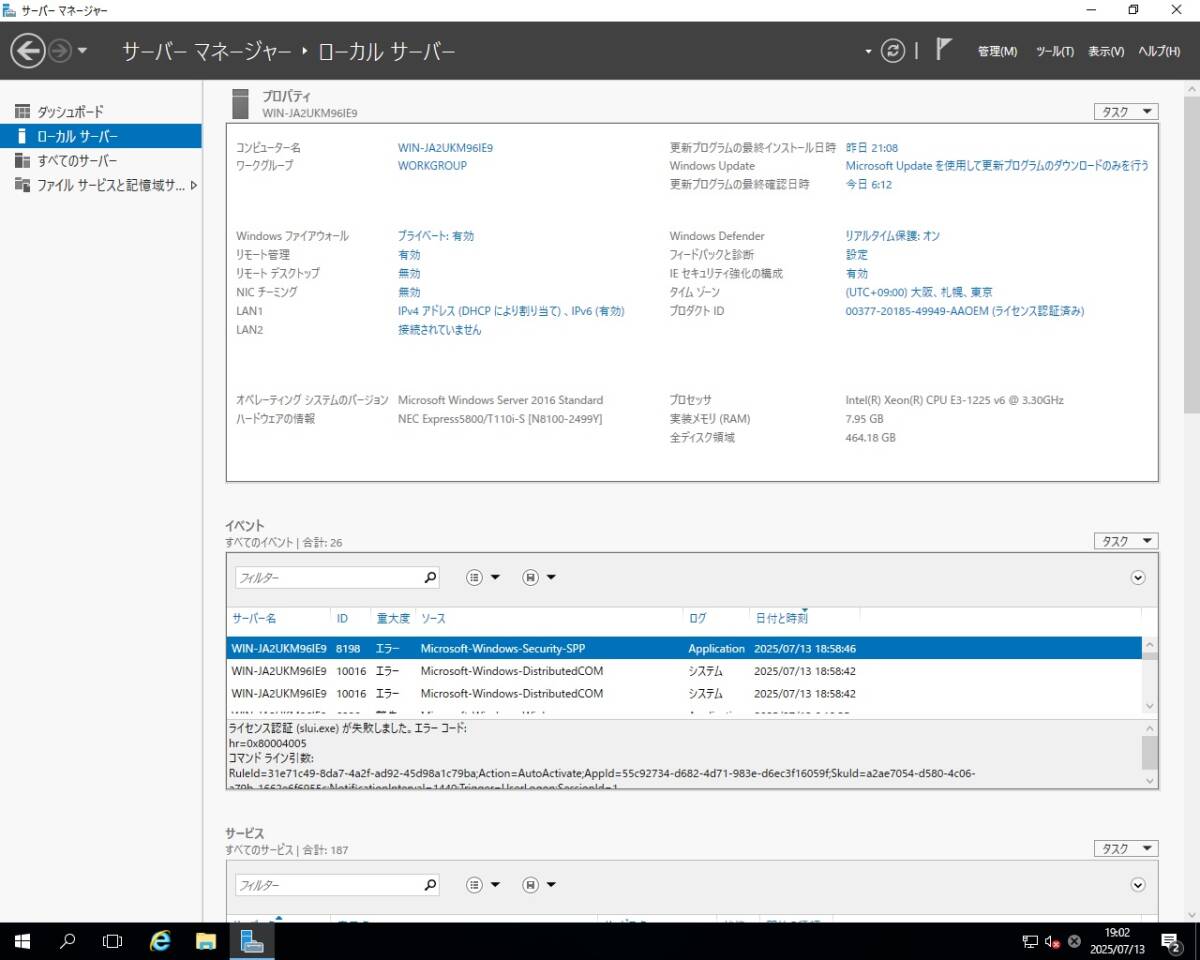Click the events filter search magnifier icon
The width and height of the screenshot is (1200, 960).
pos(430,577)
